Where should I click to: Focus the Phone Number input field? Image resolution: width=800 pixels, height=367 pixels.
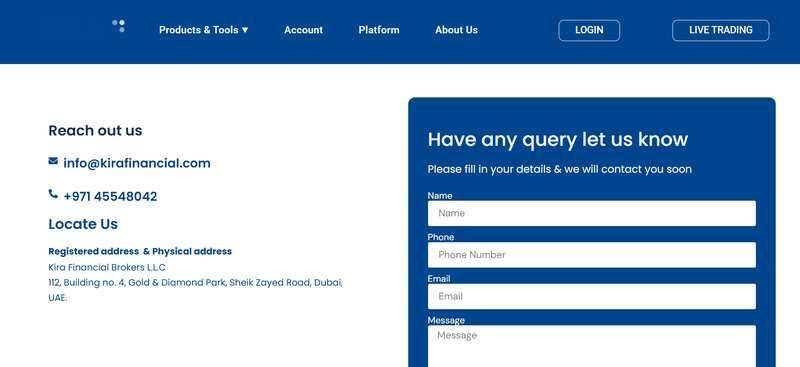click(x=592, y=255)
